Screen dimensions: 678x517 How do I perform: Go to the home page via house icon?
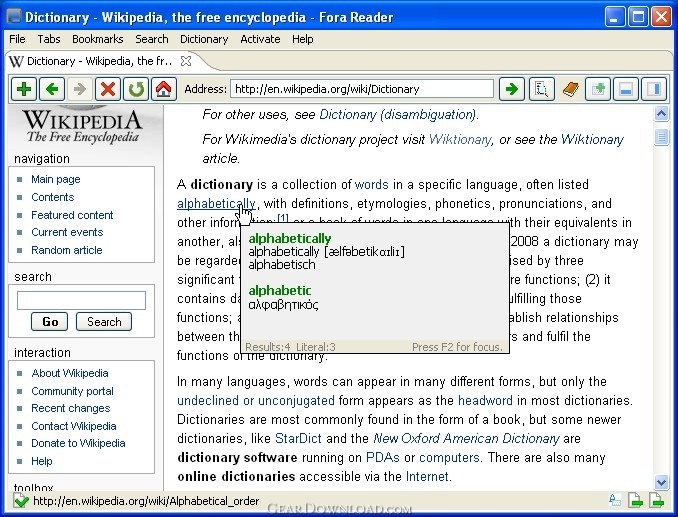coord(163,89)
